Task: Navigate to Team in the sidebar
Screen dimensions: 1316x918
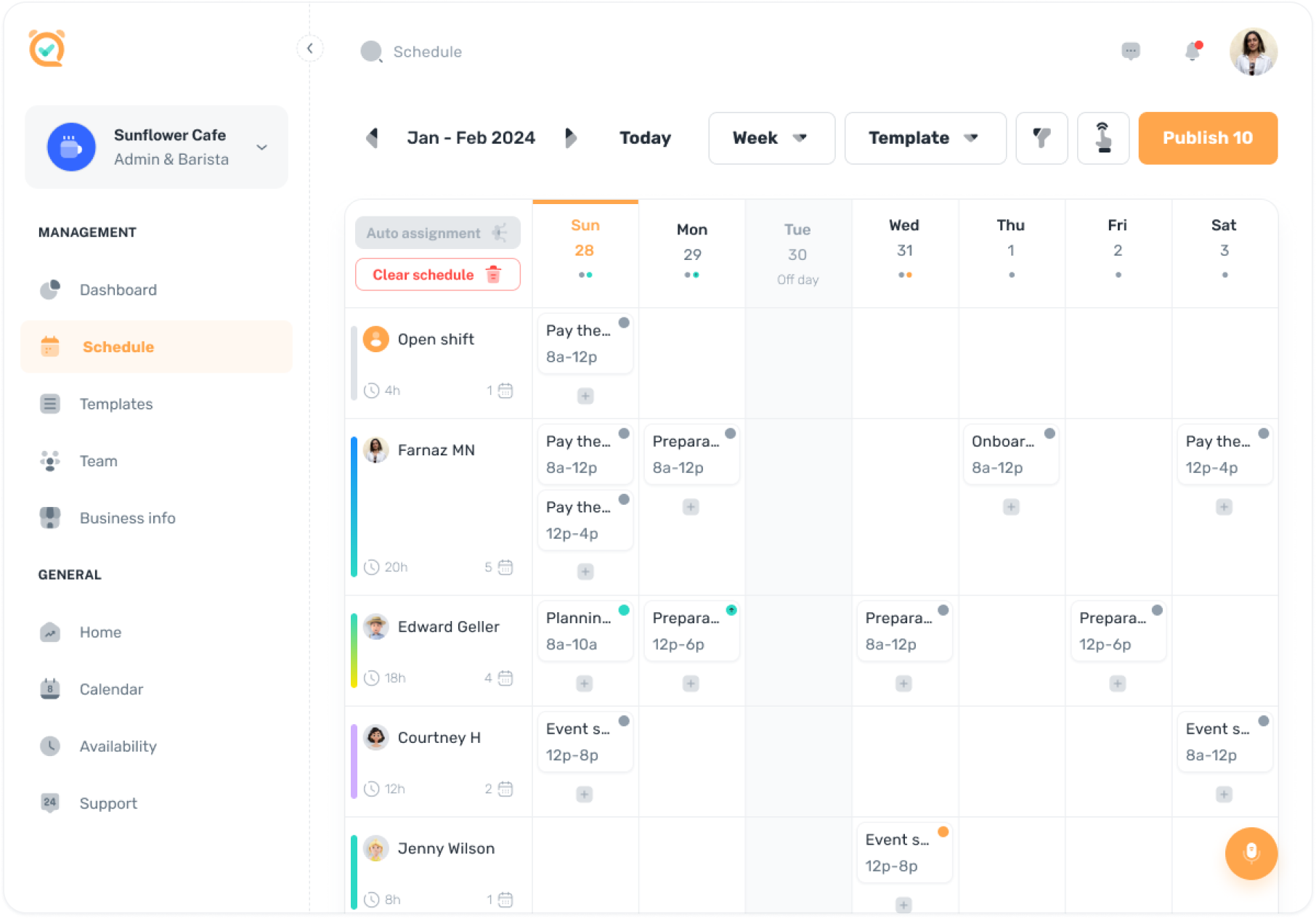Action: (x=98, y=461)
